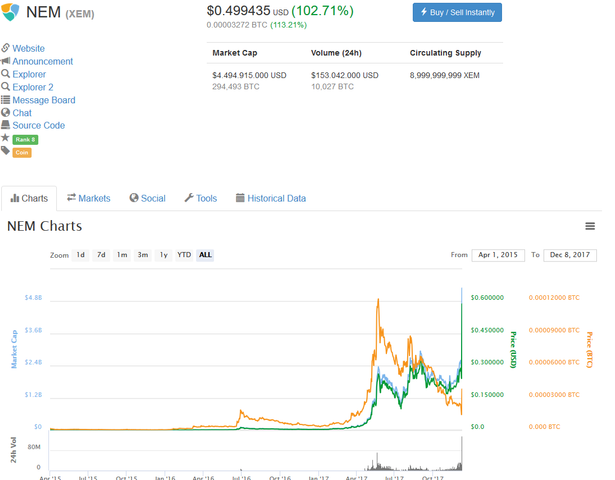Set chart zoom to 1y
Screen dimensions: 615x480
pyautogui.click(x=164, y=255)
